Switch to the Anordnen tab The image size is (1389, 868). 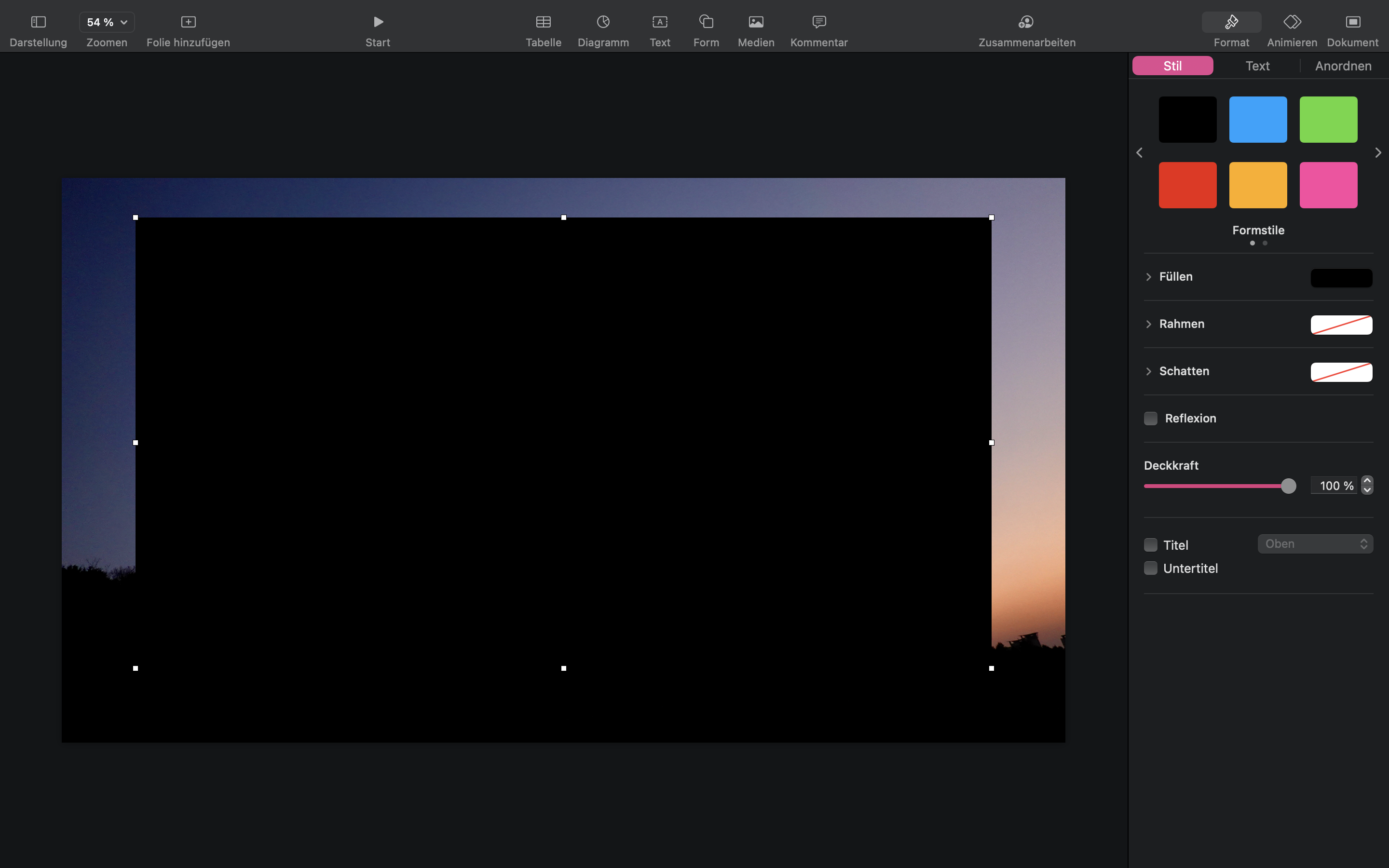tap(1343, 66)
